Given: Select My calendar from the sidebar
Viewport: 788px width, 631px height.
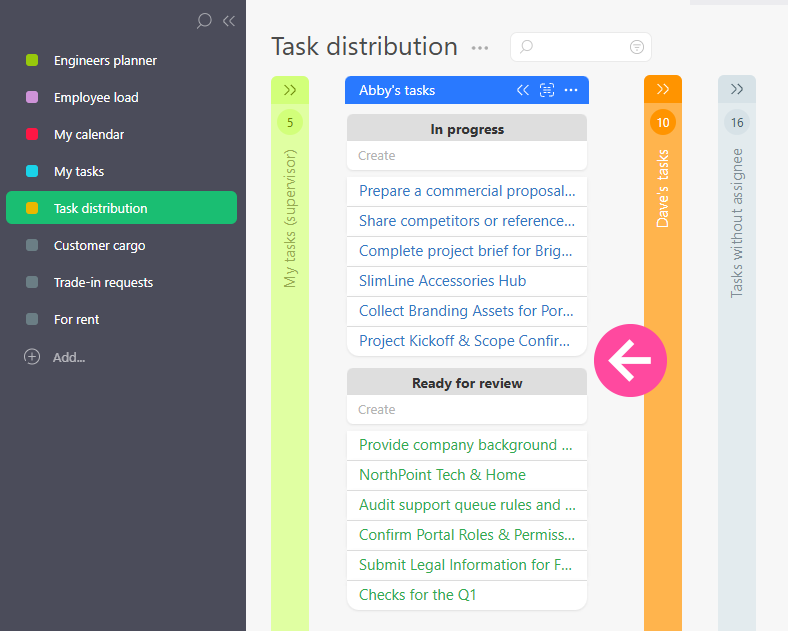Looking at the screenshot, I should 89,134.
